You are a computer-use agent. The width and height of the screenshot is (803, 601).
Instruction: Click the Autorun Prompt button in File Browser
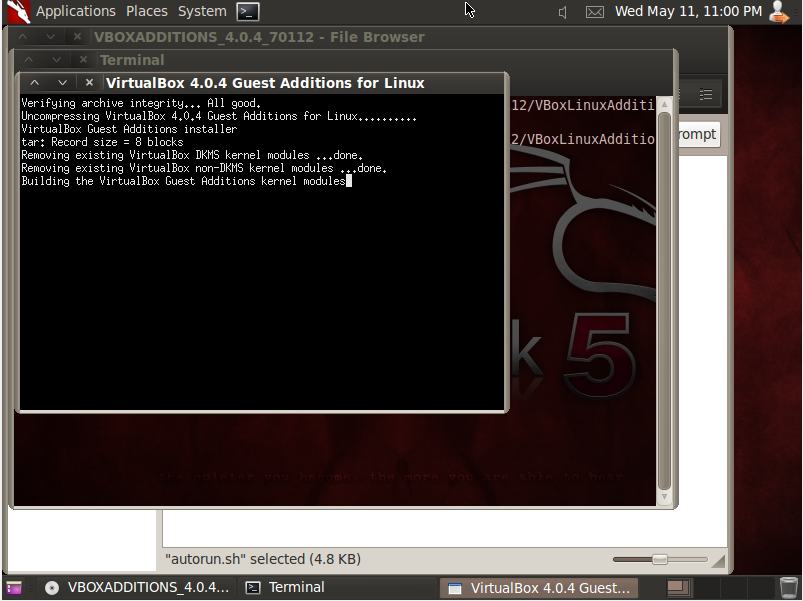pos(699,135)
